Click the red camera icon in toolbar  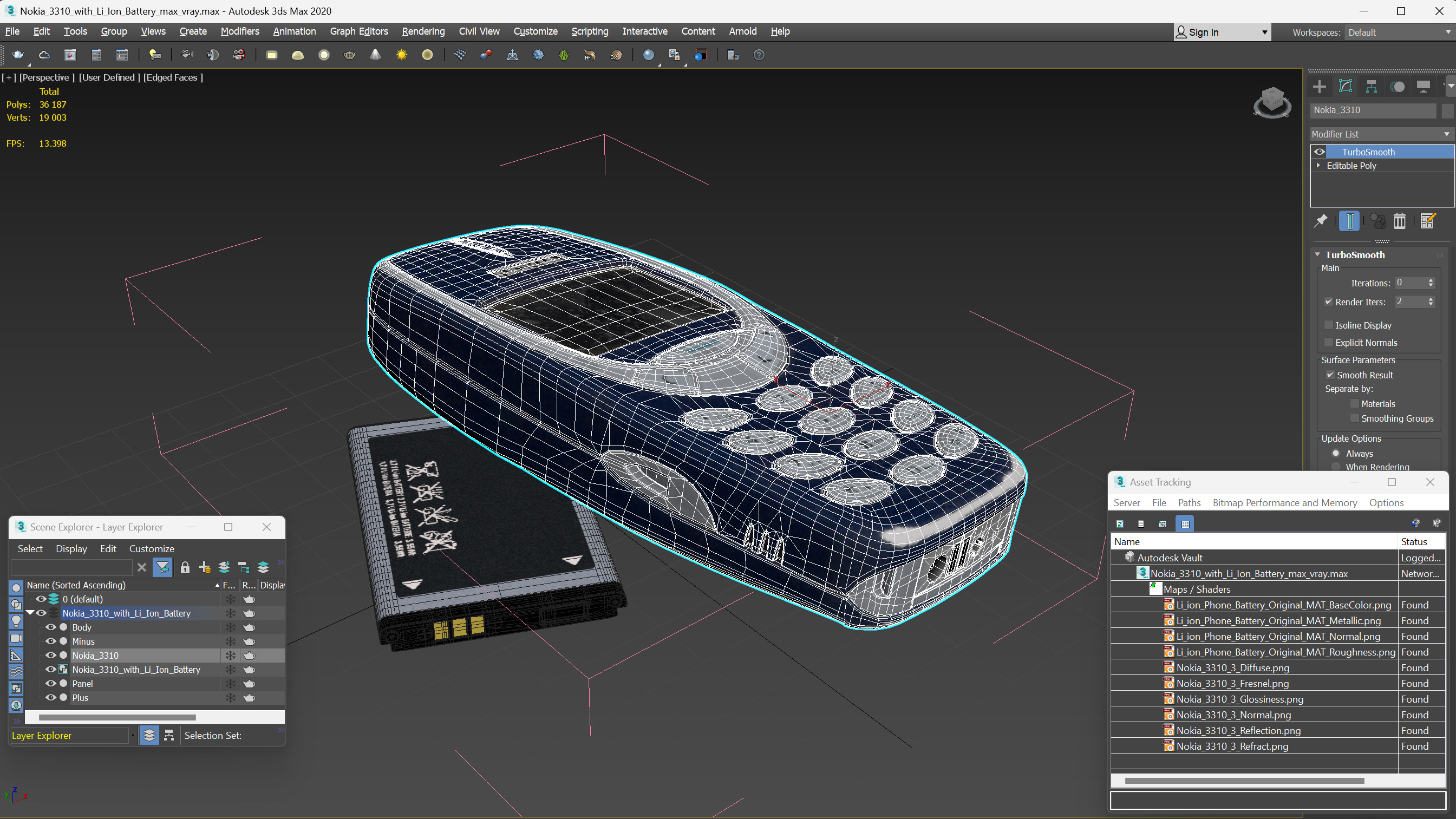click(239, 55)
